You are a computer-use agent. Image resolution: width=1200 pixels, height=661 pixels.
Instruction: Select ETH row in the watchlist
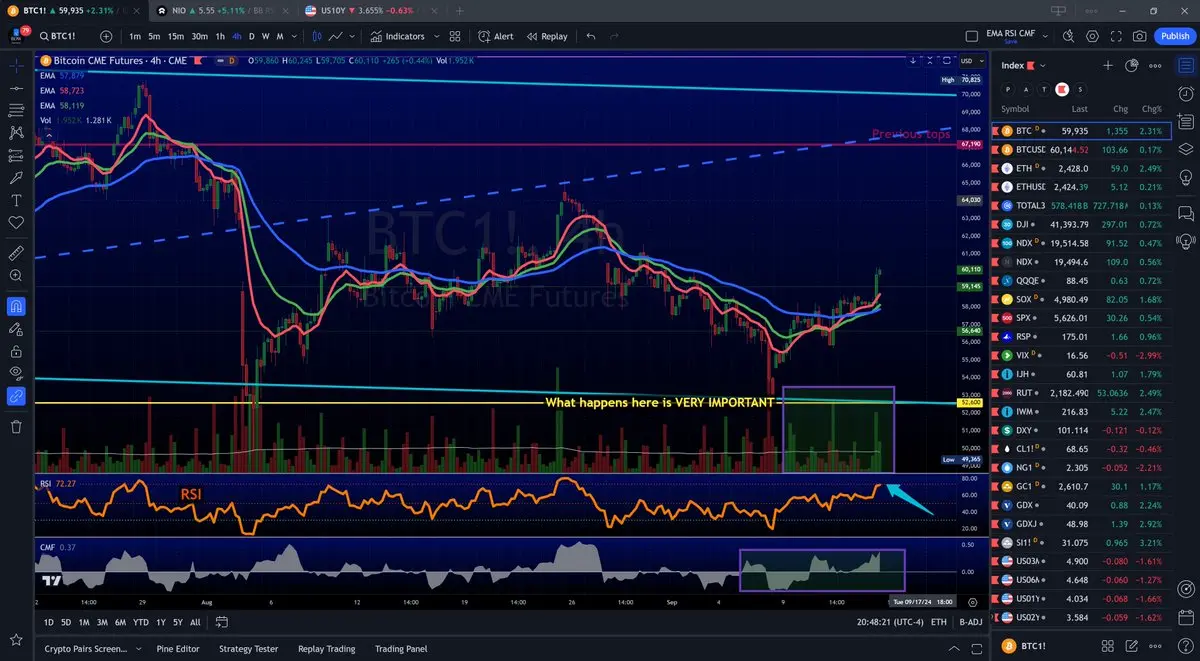coord(1081,168)
